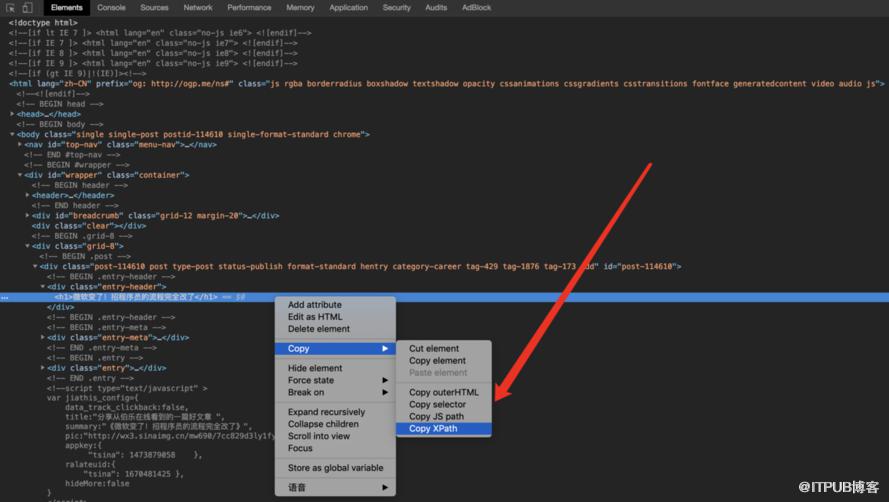The height and width of the screenshot is (502, 889).
Task: Select the BEGIN .grid-8 comment
Action: tap(82, 236)
